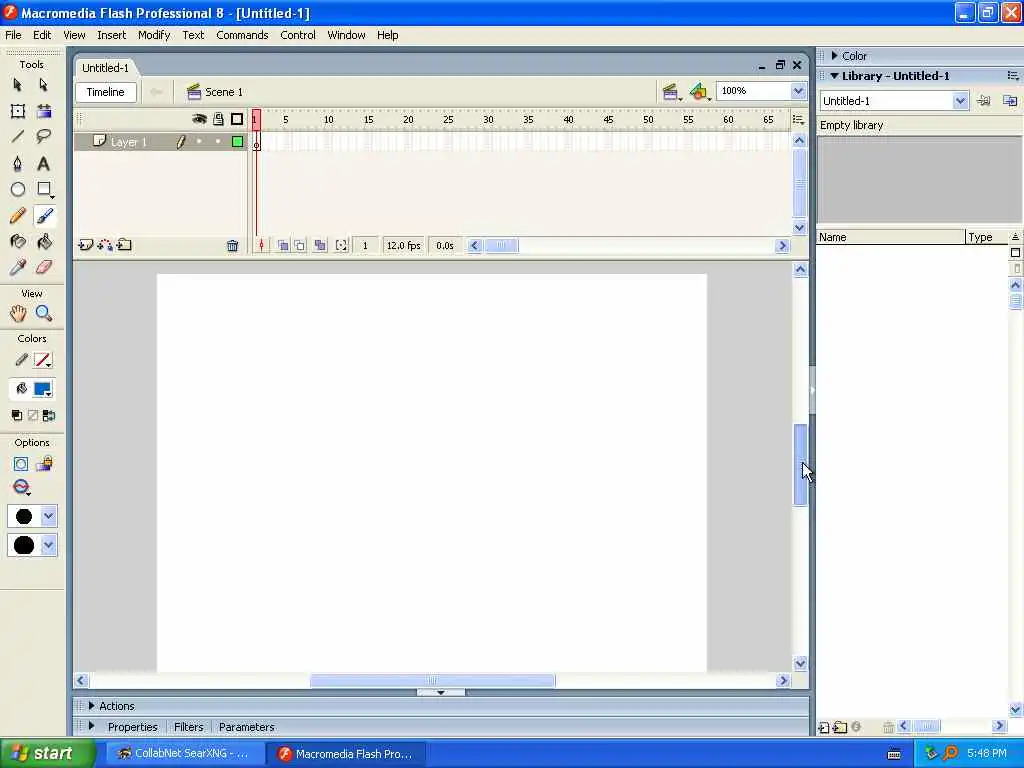
Task: Open the brush mode options menu
Action: point(22,488)
